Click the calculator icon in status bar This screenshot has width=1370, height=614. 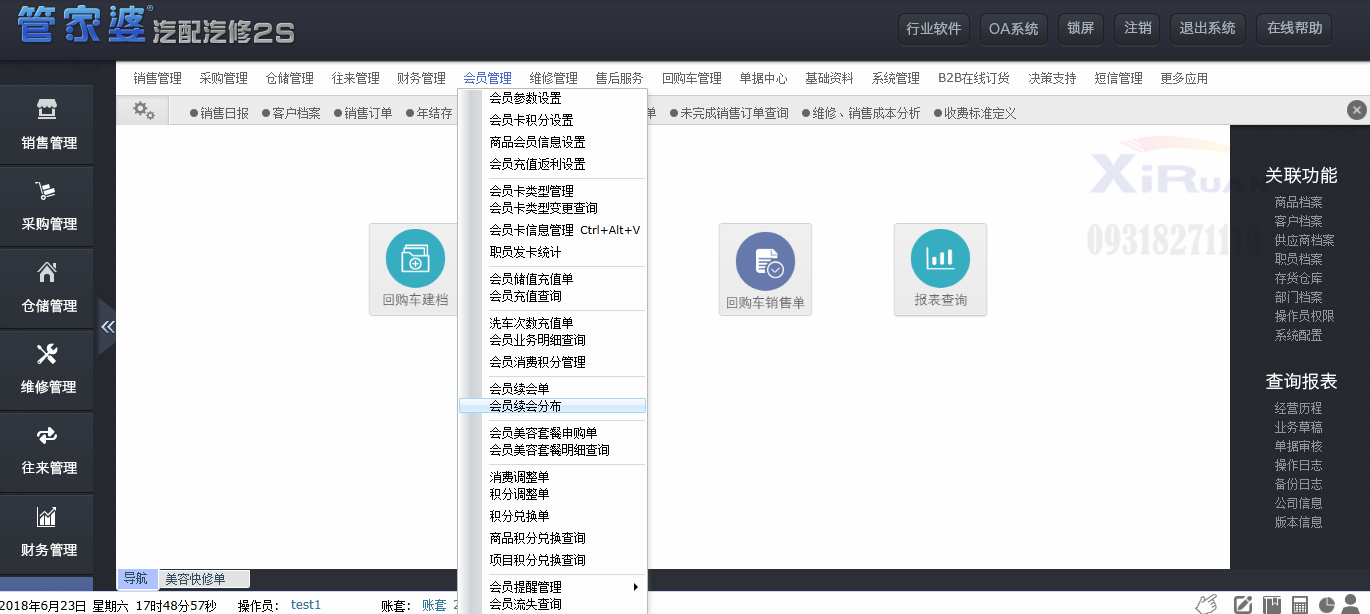tap(1300, 605)
